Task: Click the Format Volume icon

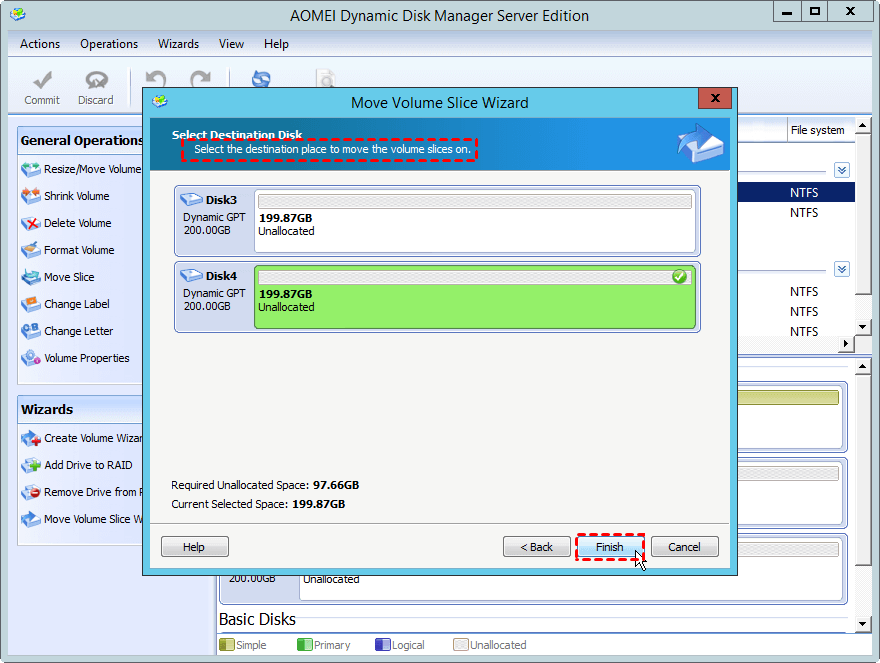Action: point(31,250)
